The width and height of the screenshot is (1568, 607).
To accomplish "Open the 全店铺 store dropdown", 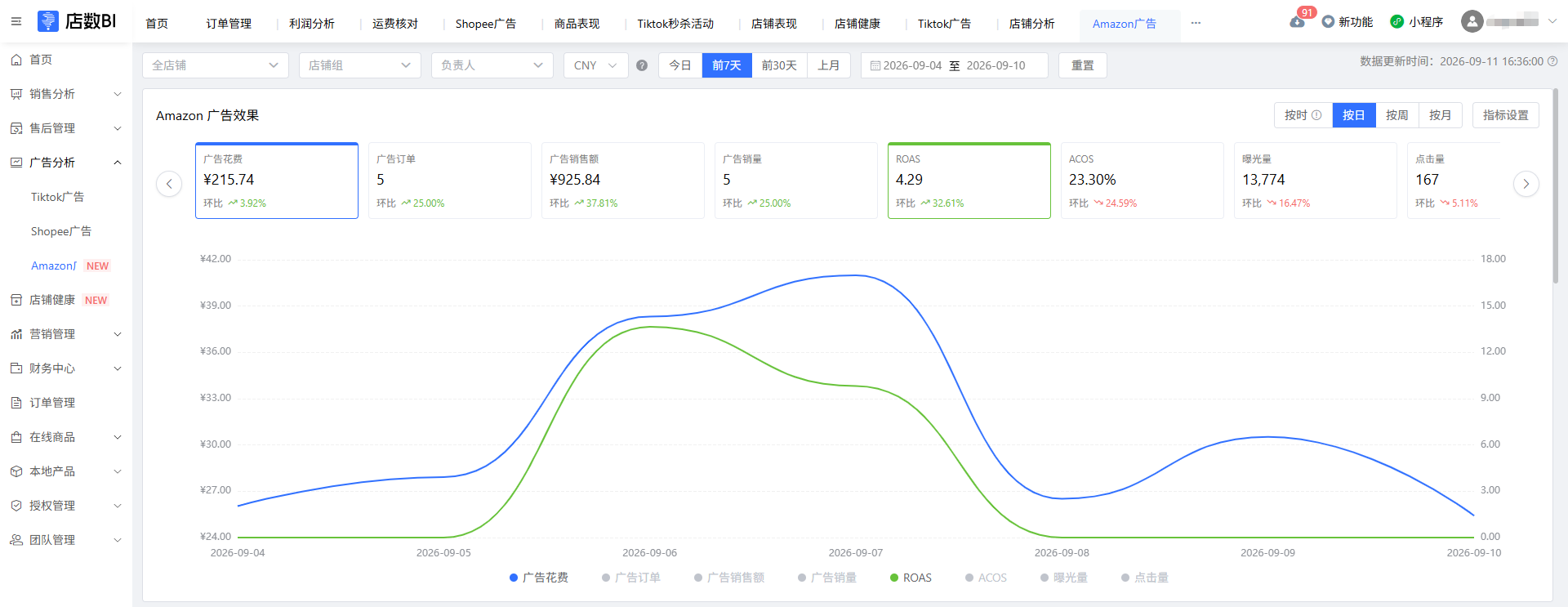I will tap(216, 65).
